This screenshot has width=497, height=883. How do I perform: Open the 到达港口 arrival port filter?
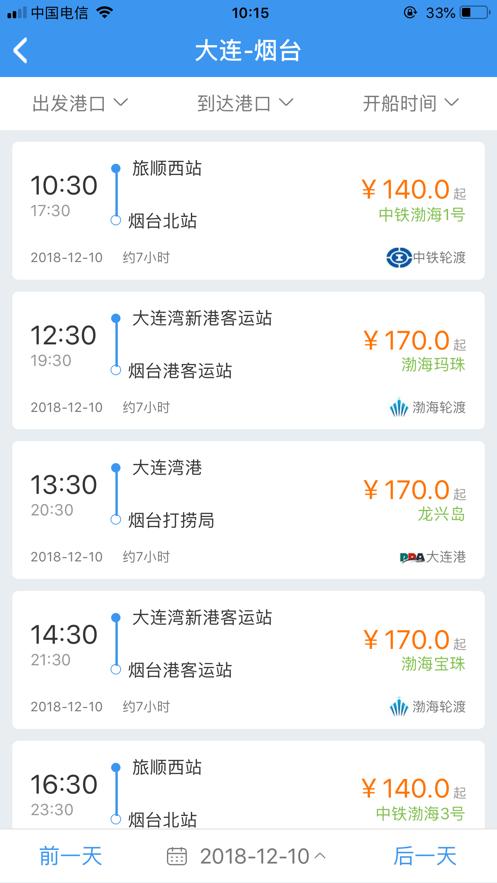tap(245, 104)
